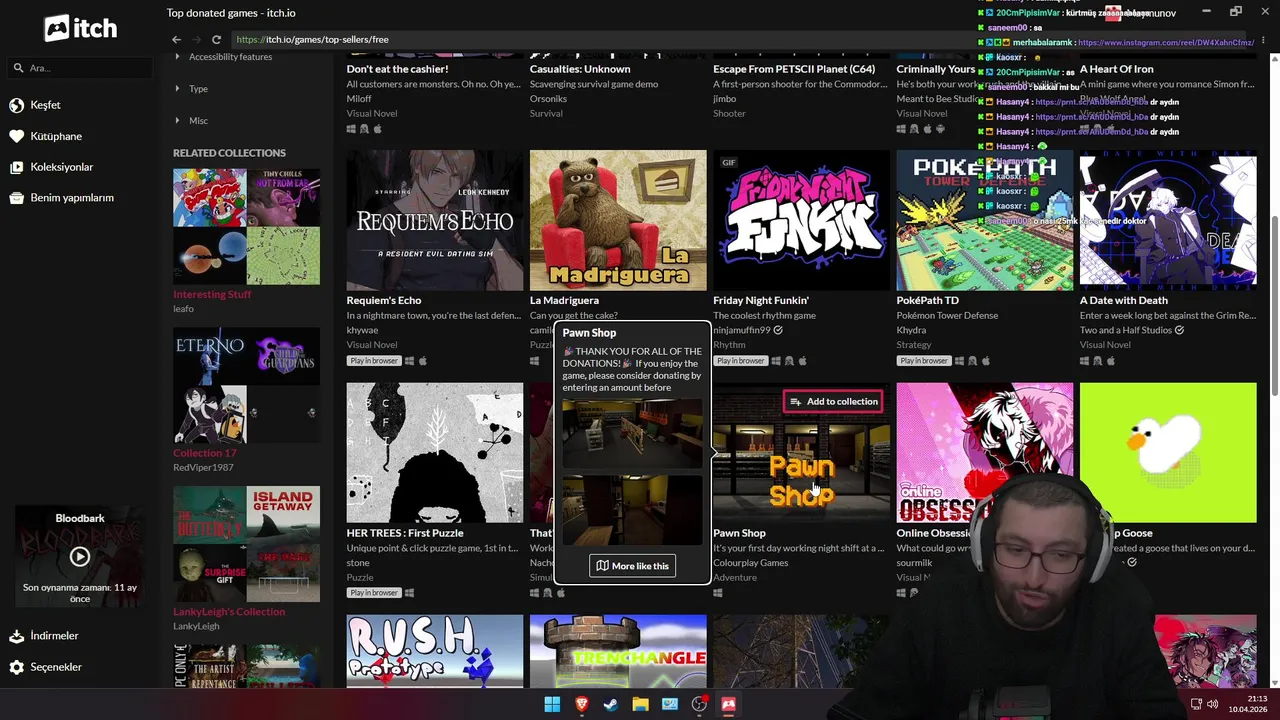Open Steam from the taskbar
This screenshot has width=1280, height=720.
[x=610, y=705]
